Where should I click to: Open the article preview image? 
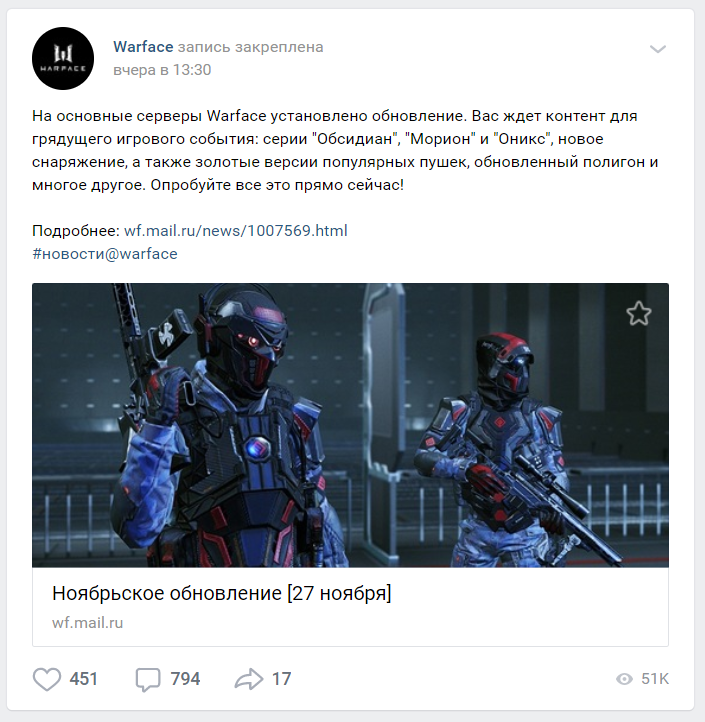pyautogui.click(x=350, y=425)
